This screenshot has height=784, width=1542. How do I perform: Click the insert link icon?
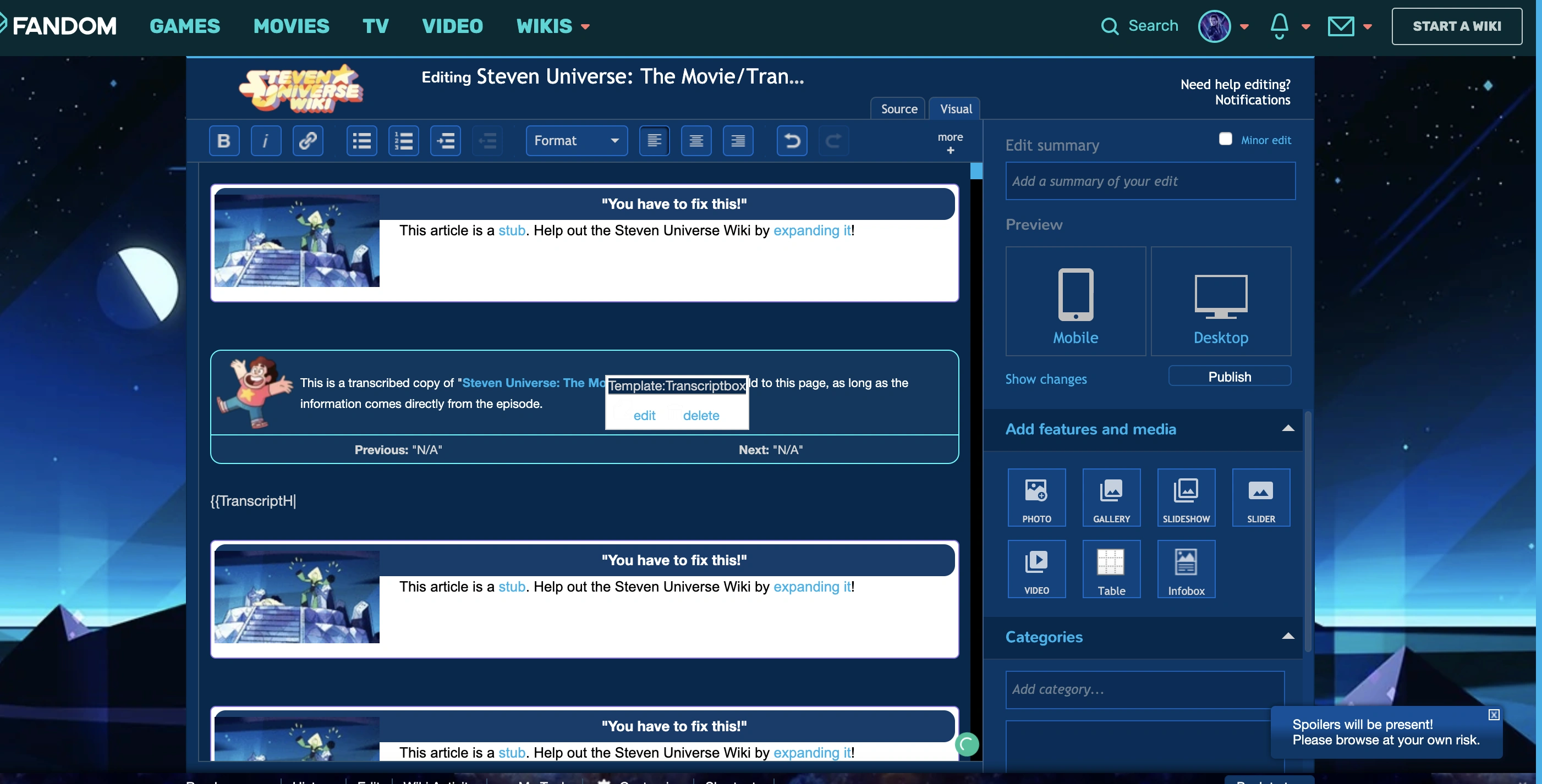308,141
